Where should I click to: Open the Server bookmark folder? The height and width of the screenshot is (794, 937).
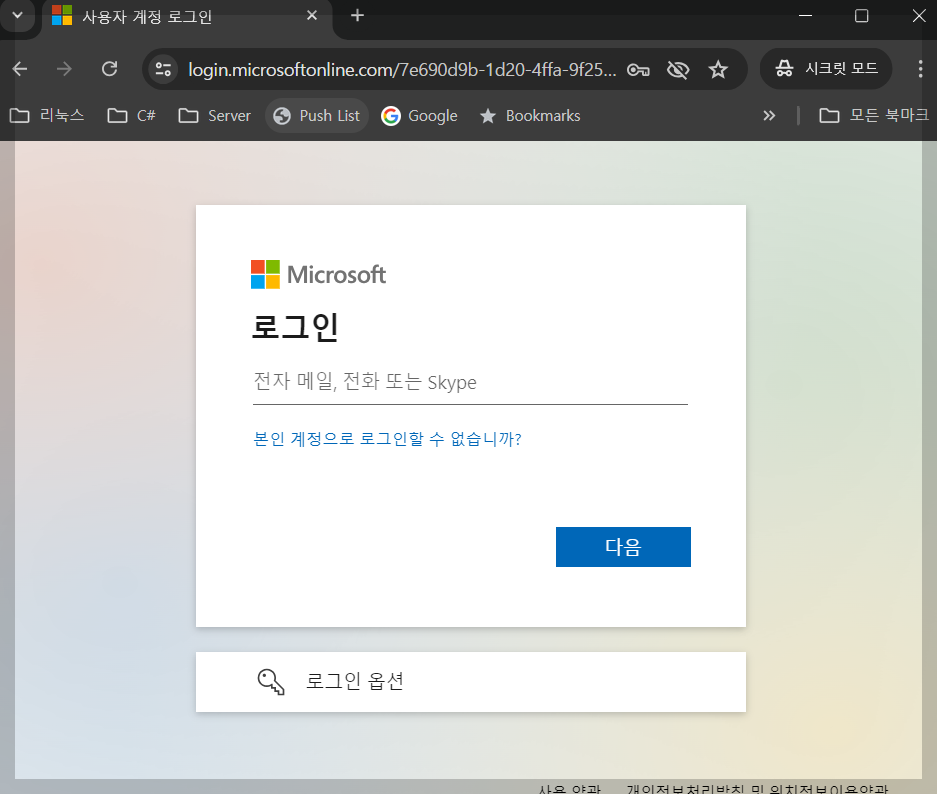(215, 115)
